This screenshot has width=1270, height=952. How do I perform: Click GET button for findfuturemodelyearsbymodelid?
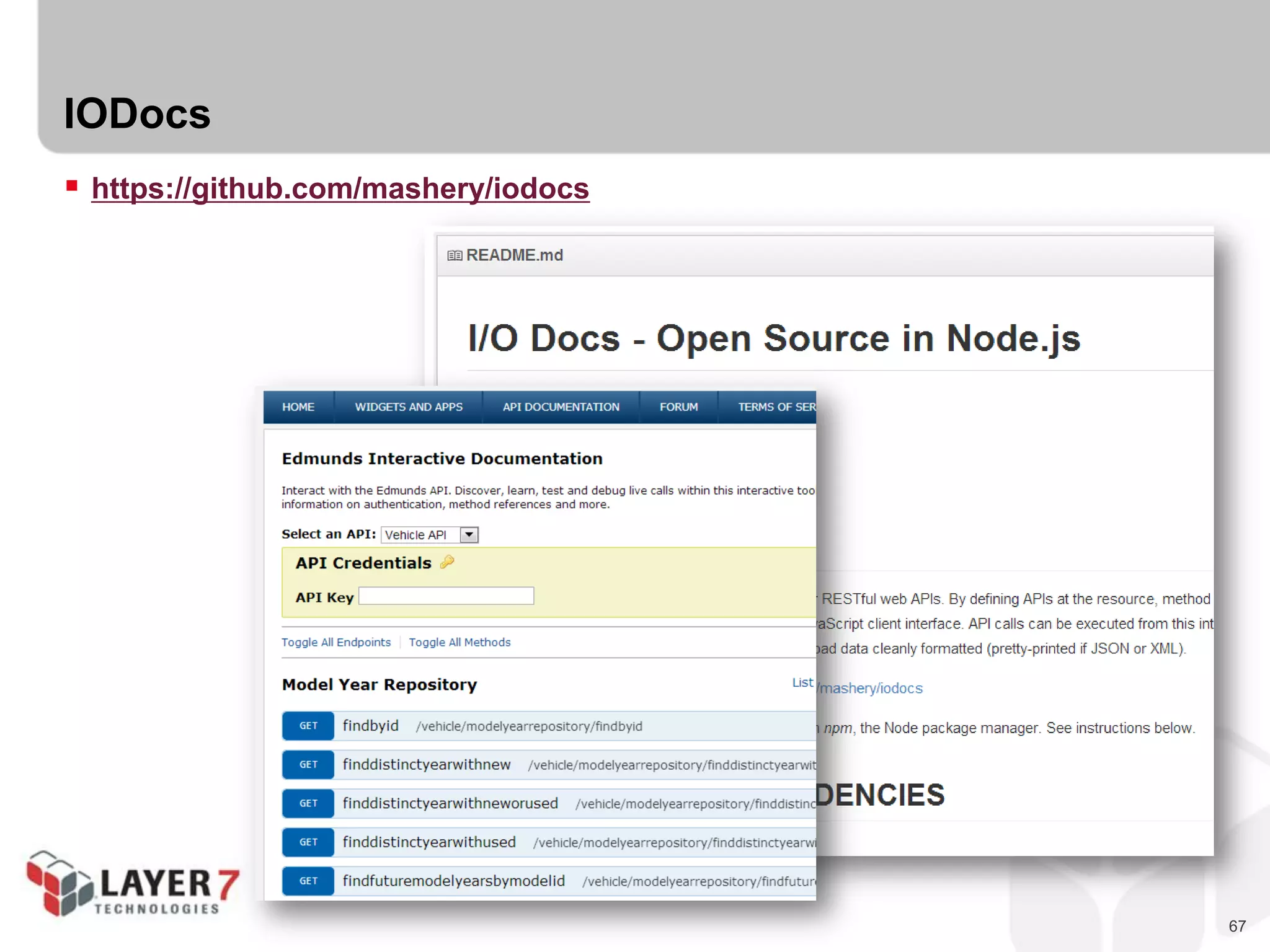coord(308,881)
